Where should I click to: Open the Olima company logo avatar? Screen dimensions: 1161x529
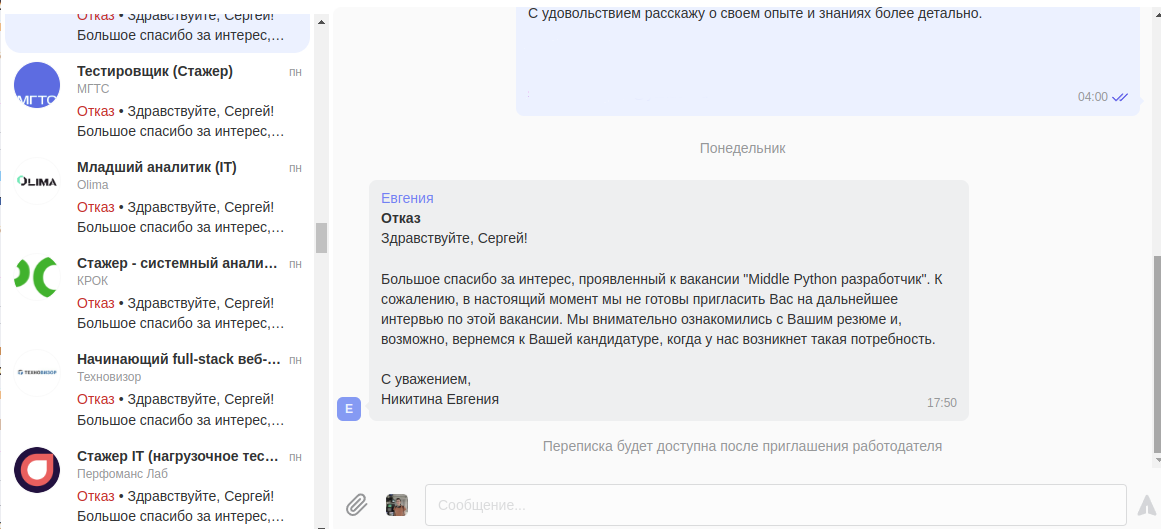coord(37,181)
